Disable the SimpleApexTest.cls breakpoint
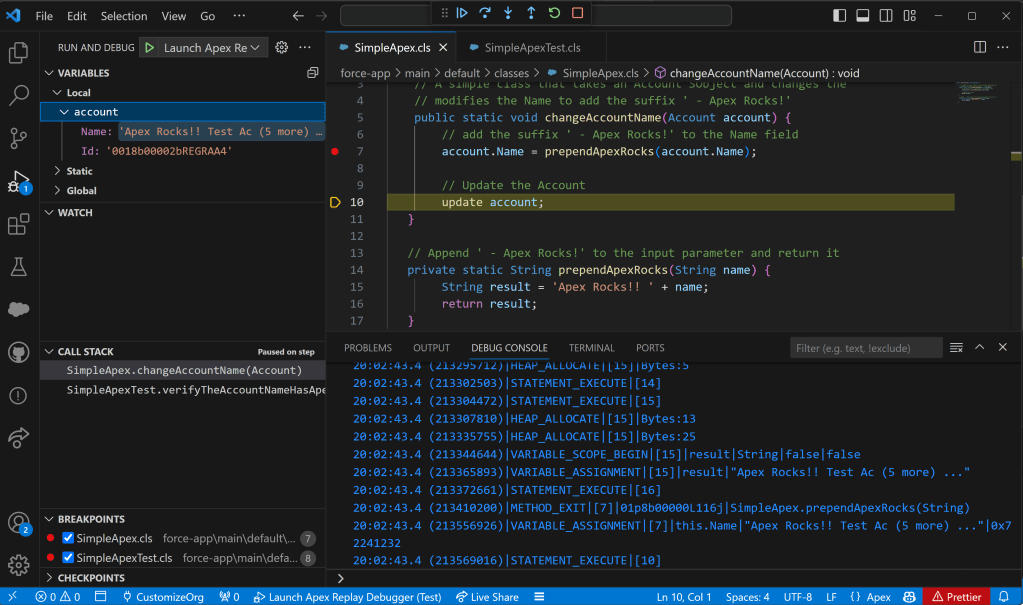Viewport: 1023px width, 605px height. (68, 558)
